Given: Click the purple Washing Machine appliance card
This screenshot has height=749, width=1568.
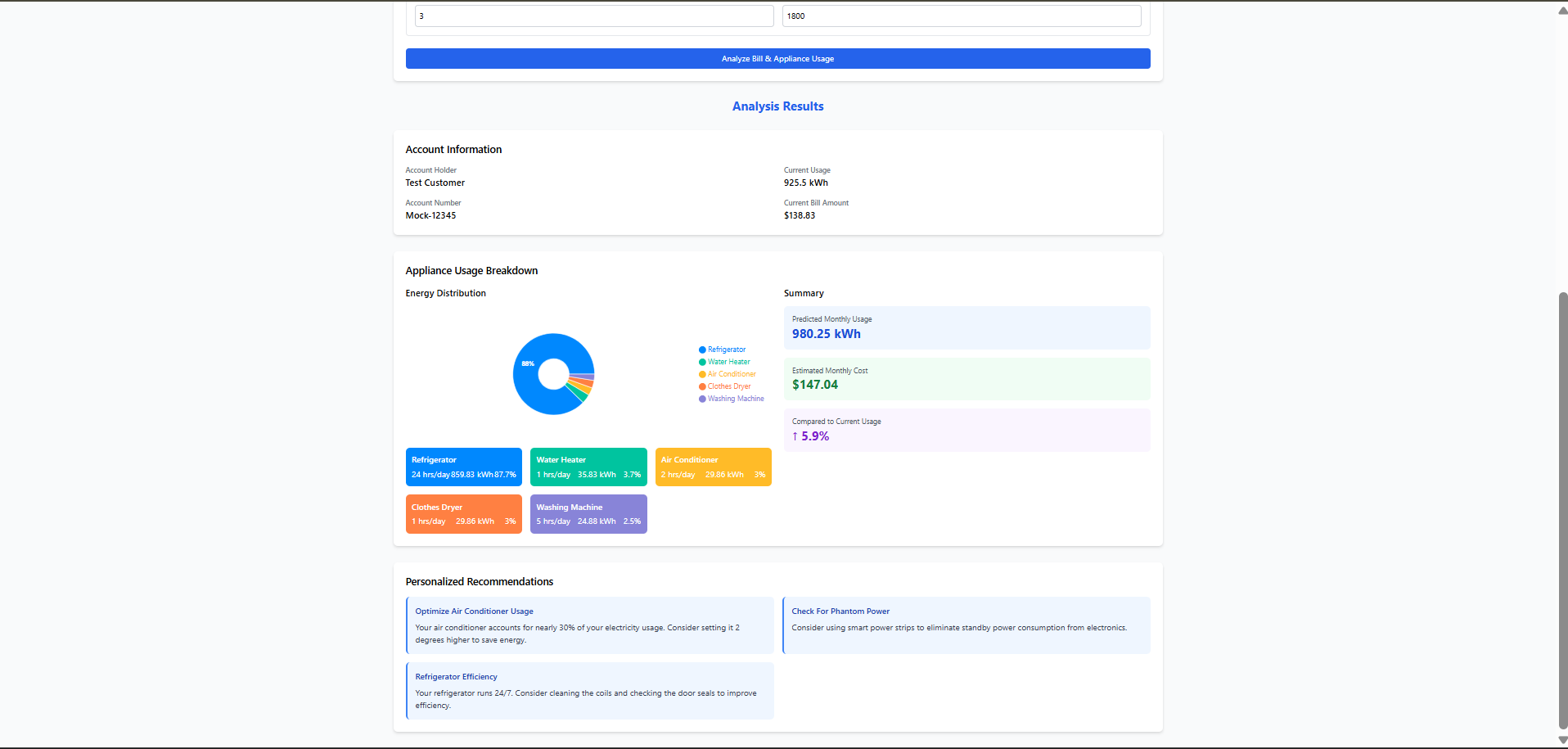Looking at the screenshot, I should pyautogui.click(x=588, y=513).
